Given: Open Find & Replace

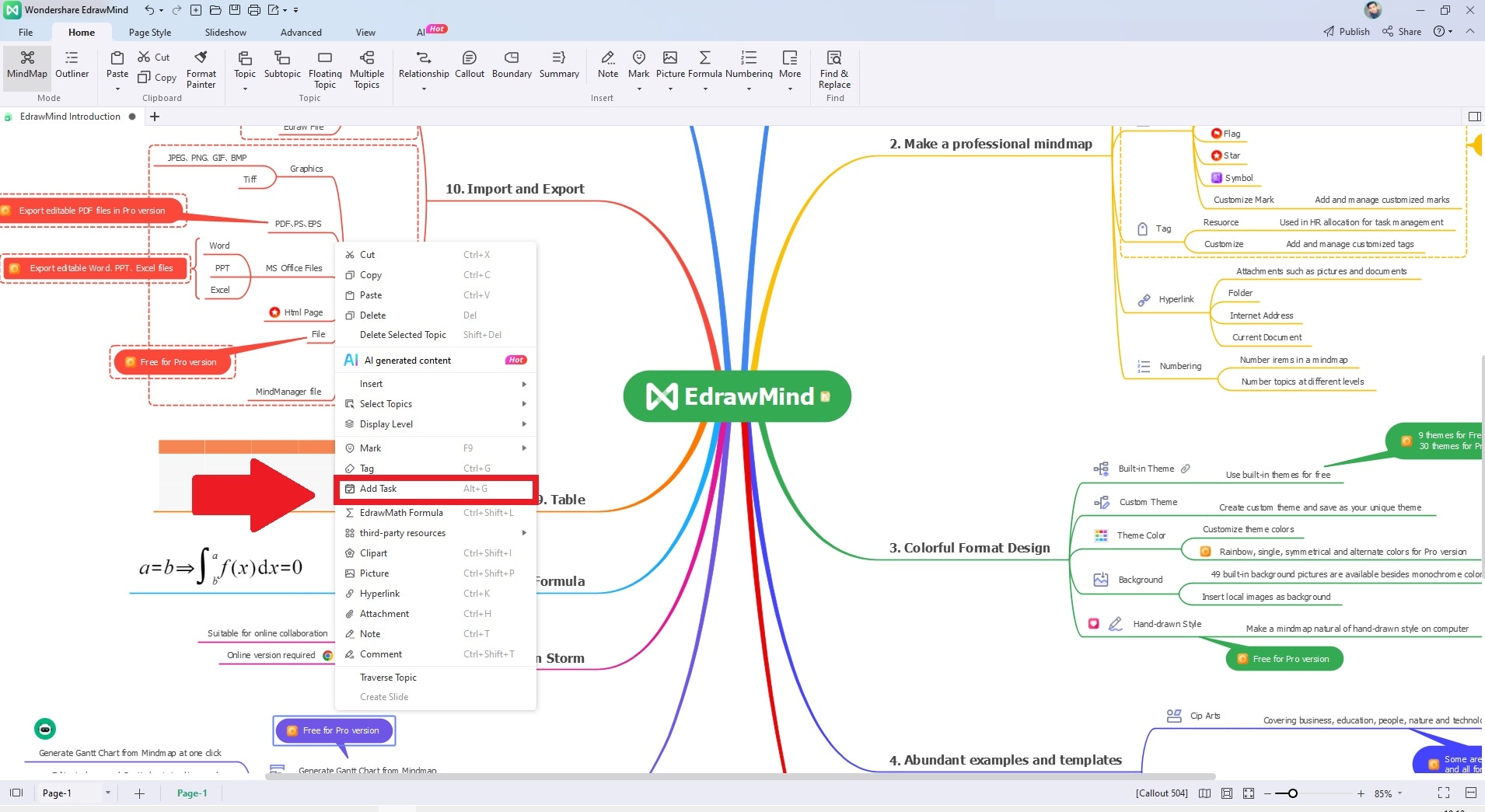Looking at the screenshot, I should (x=834, y=70).
